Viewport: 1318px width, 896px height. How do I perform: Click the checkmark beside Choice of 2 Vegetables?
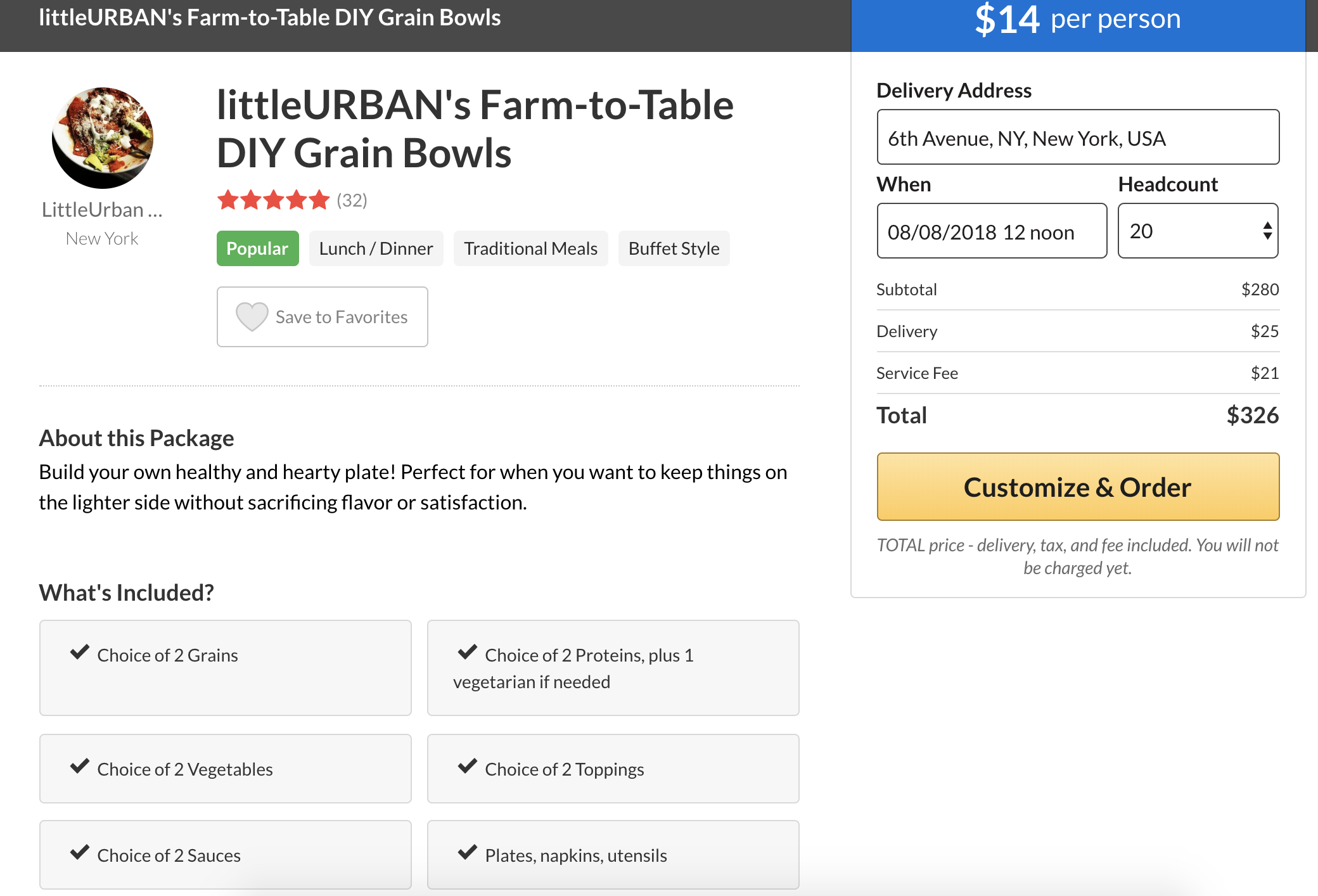pyautogui.click(x=80, y=766)
